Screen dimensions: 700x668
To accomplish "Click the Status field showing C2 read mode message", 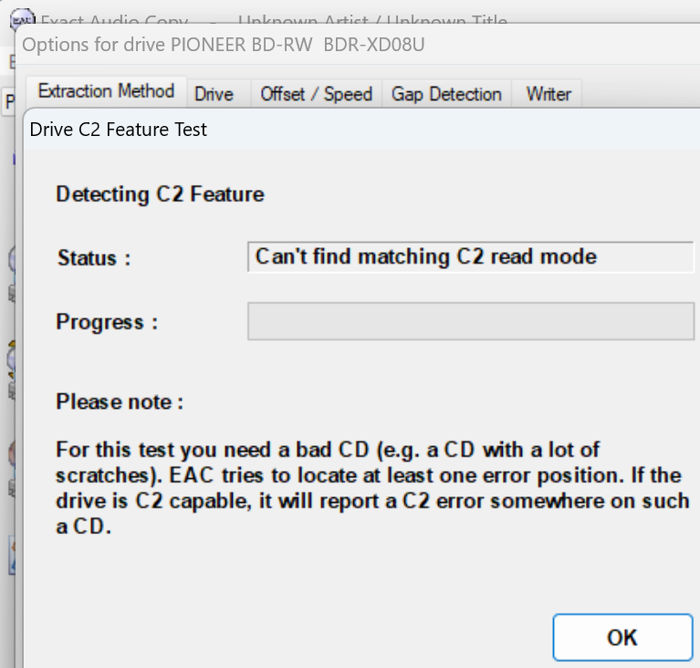I will pyautogui.click(x=471, y=257).
